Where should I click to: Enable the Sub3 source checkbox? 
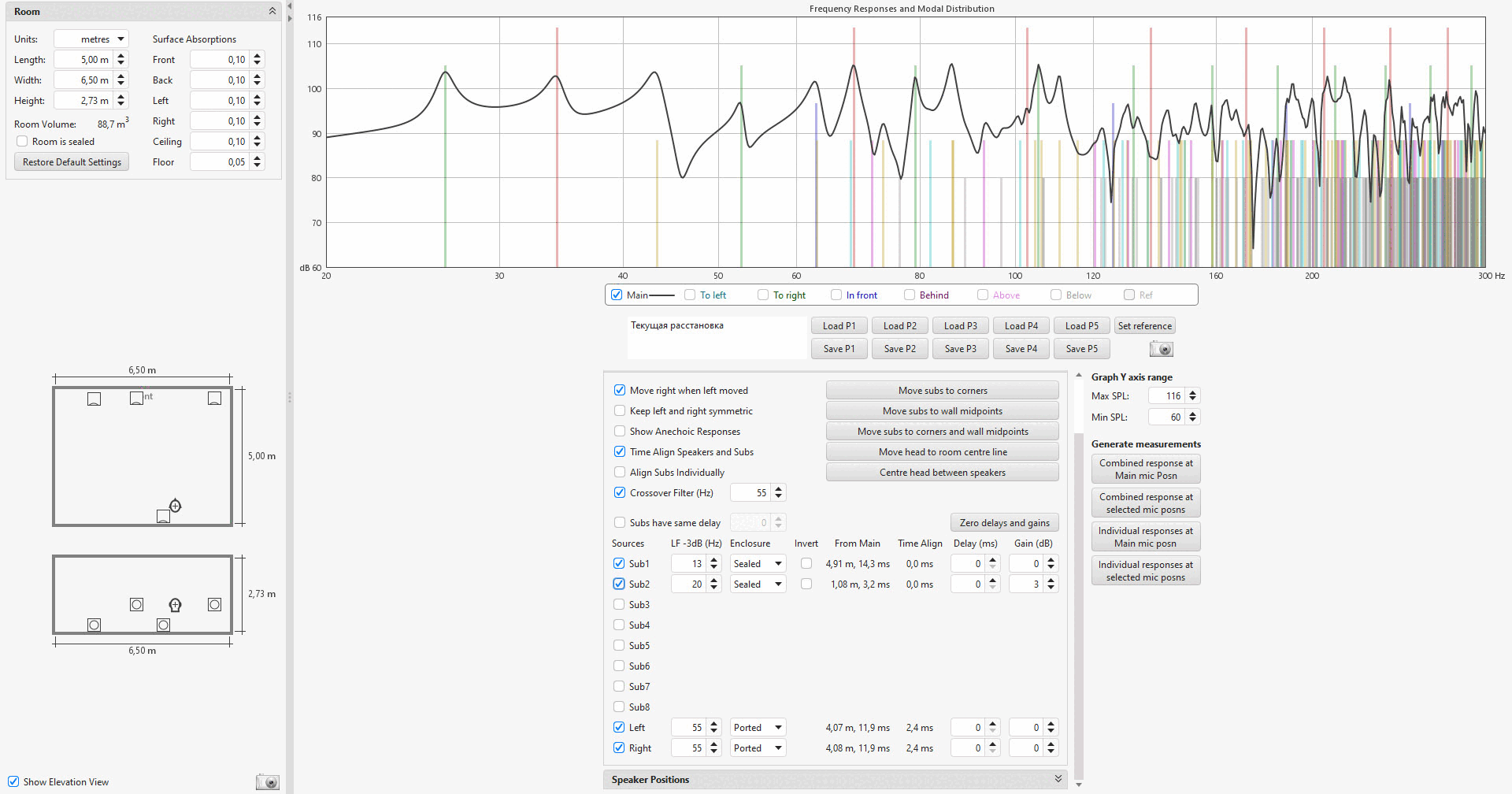click(619, 605)
